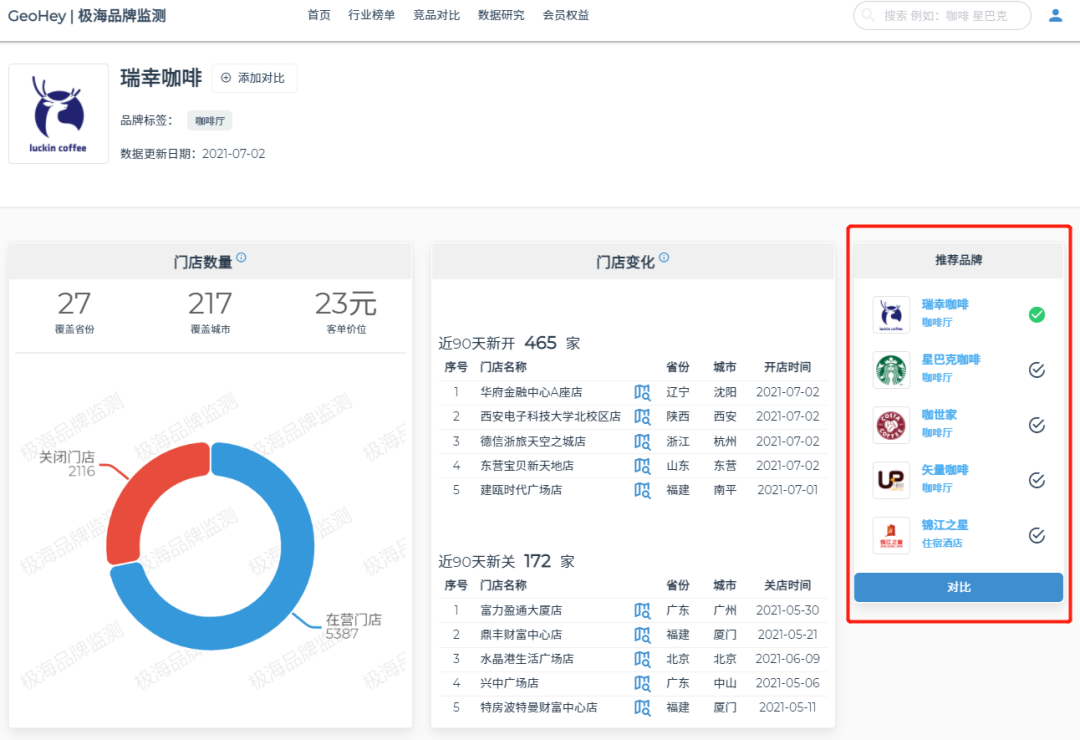This screenshot has width=1080, height=740.
Task: Open map icon for 建瓯时代广场店
Action: 642,490
